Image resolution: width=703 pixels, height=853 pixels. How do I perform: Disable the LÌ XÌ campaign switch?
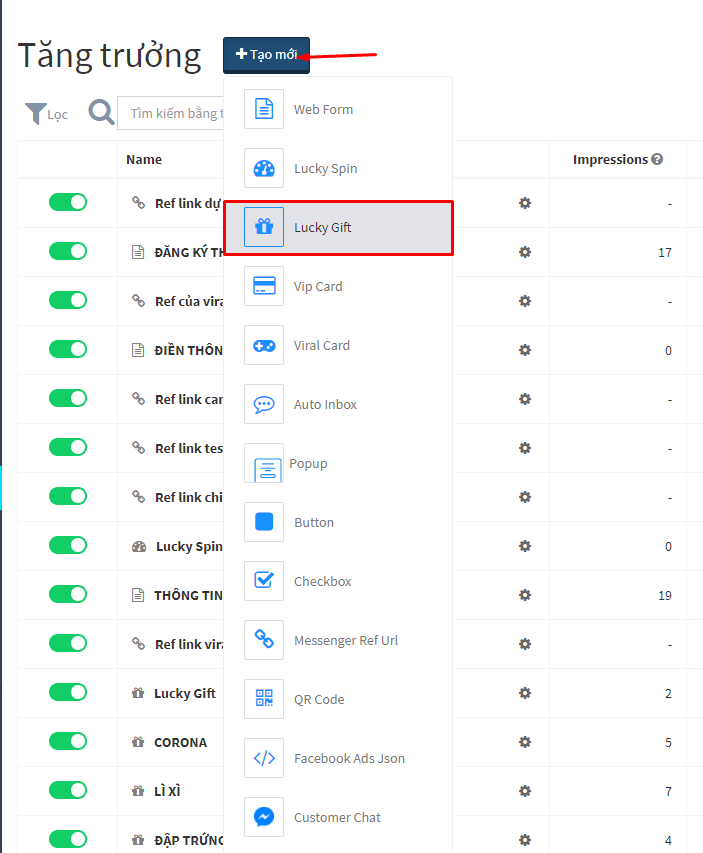tap(68, 790)
